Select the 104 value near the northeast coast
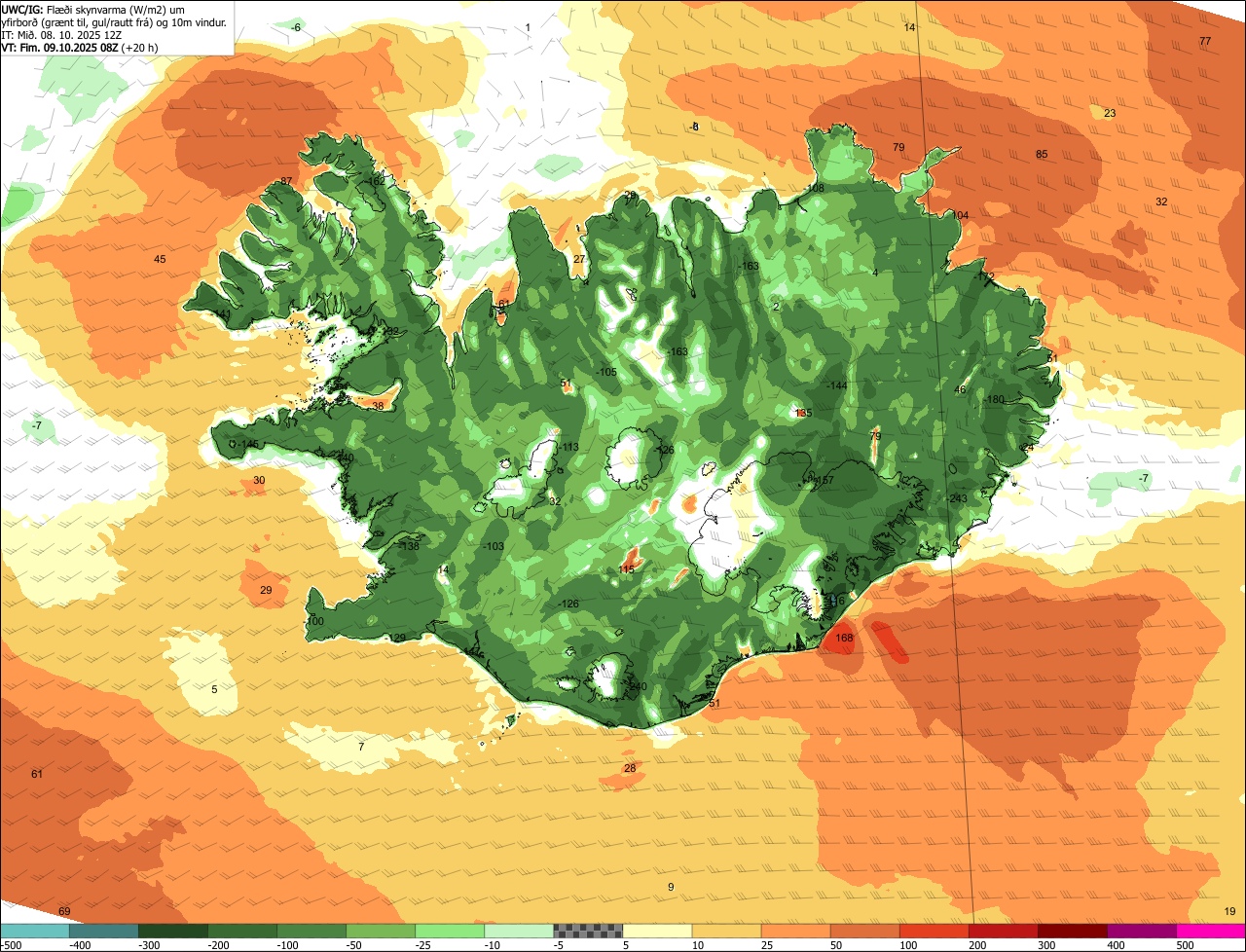Viewport: 1246px width, 952px height. pyautogui.click(x=961, y=216)
